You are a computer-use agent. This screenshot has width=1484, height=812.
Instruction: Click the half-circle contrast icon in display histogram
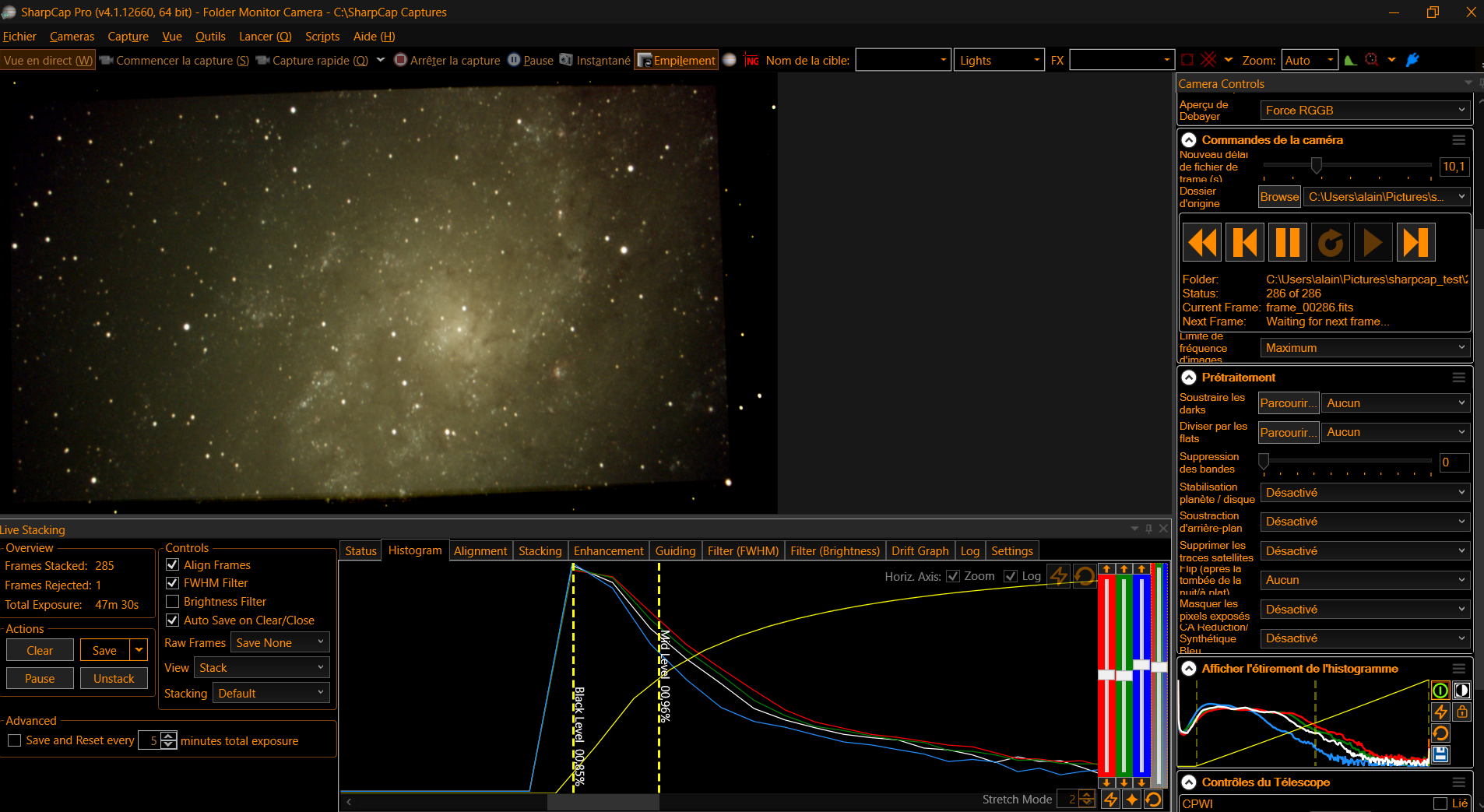click(x=1462, y=690)
